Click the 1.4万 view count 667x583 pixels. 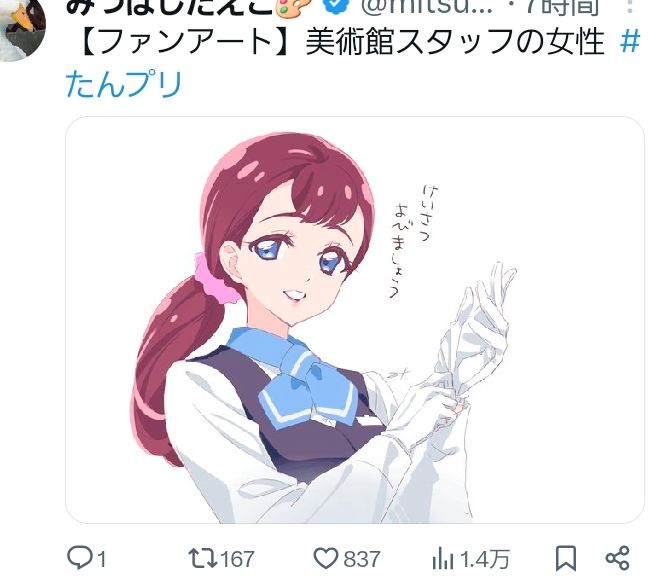(485, 559)
